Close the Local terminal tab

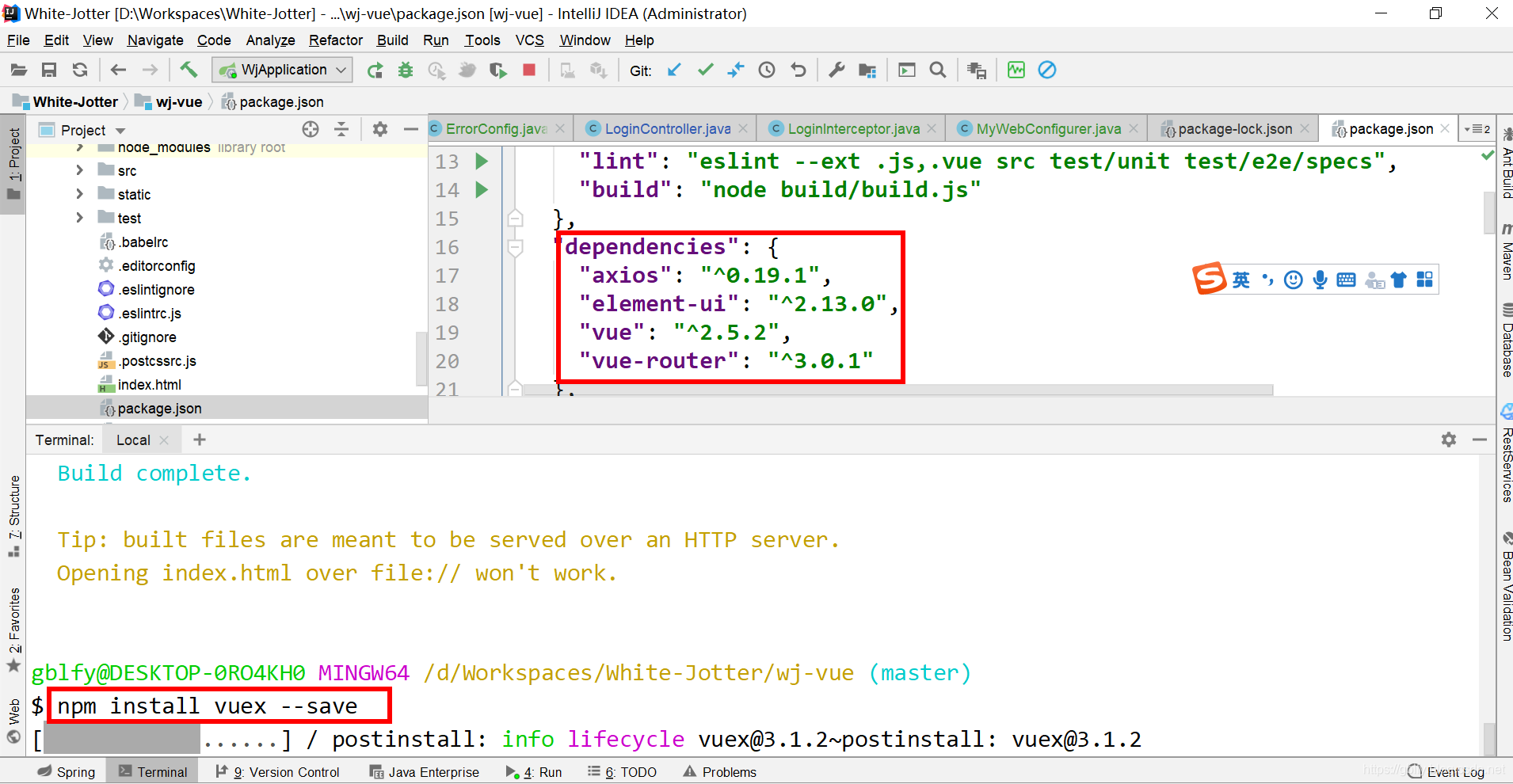(x=164, y=440)
